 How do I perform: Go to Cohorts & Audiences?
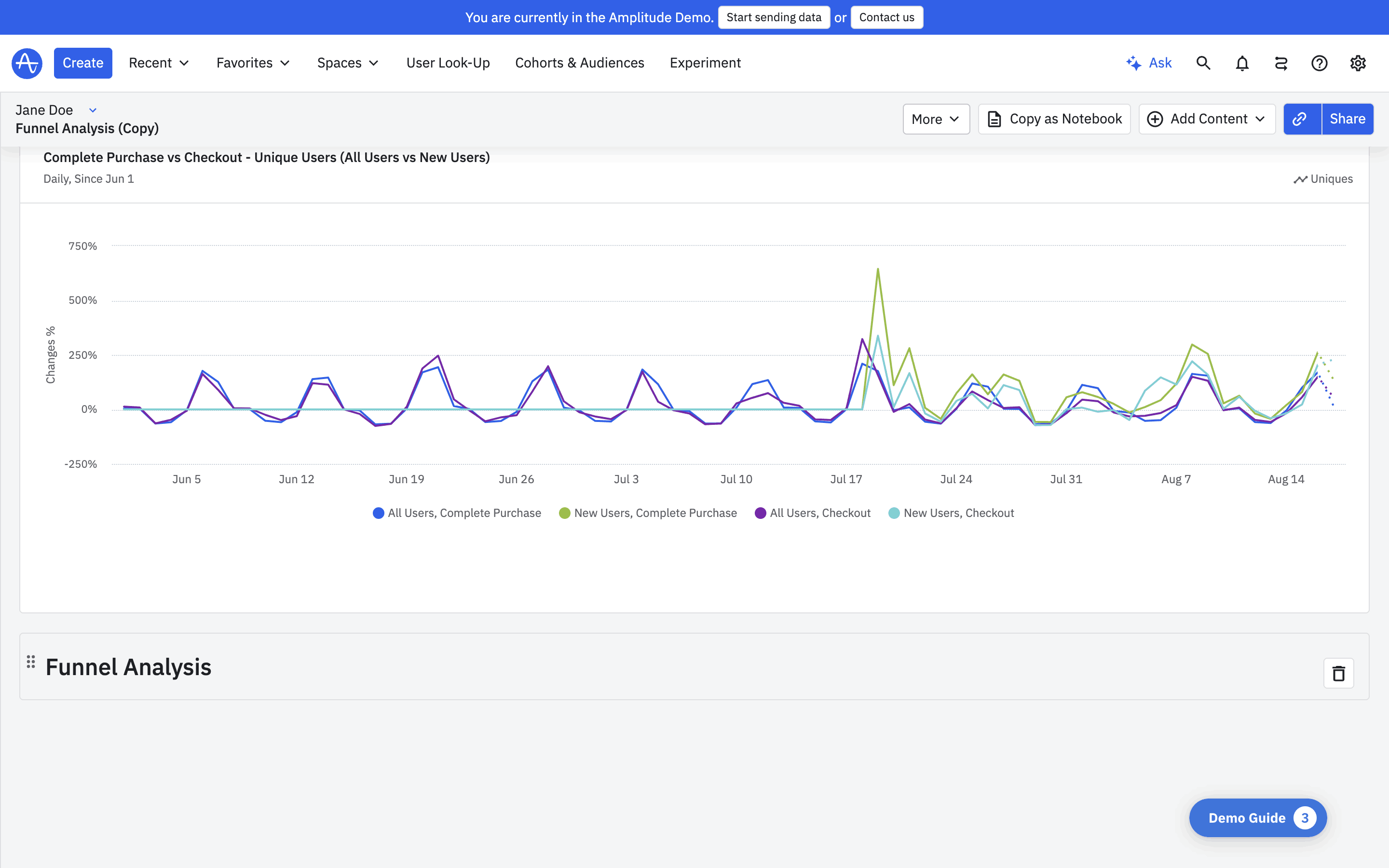pos(579,63)
